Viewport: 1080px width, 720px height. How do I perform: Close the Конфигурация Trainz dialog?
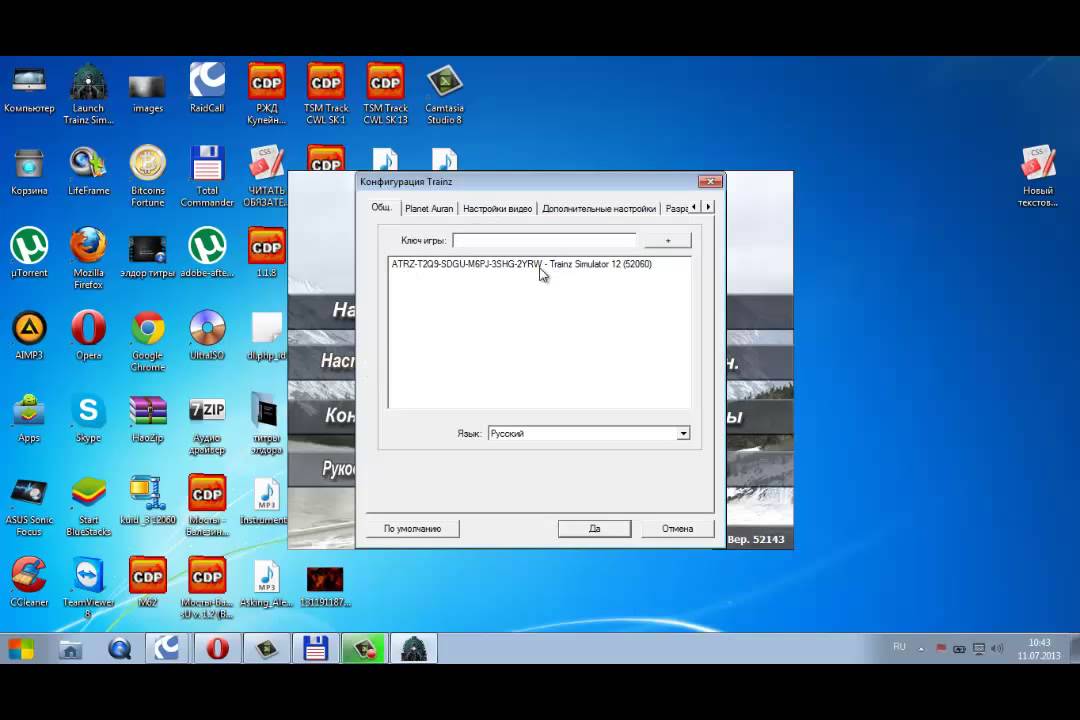(x=710, y=181)
